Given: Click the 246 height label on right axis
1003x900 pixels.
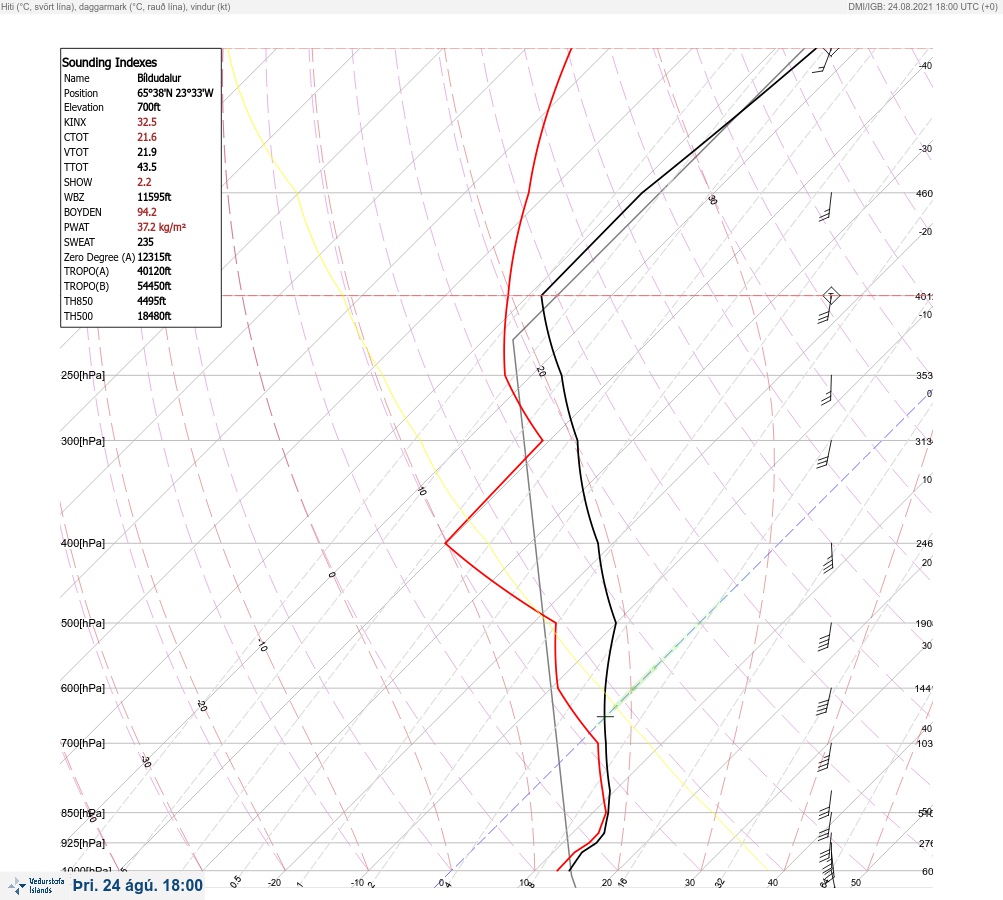Looking at the screenshot, I should (x=924, y=544).
